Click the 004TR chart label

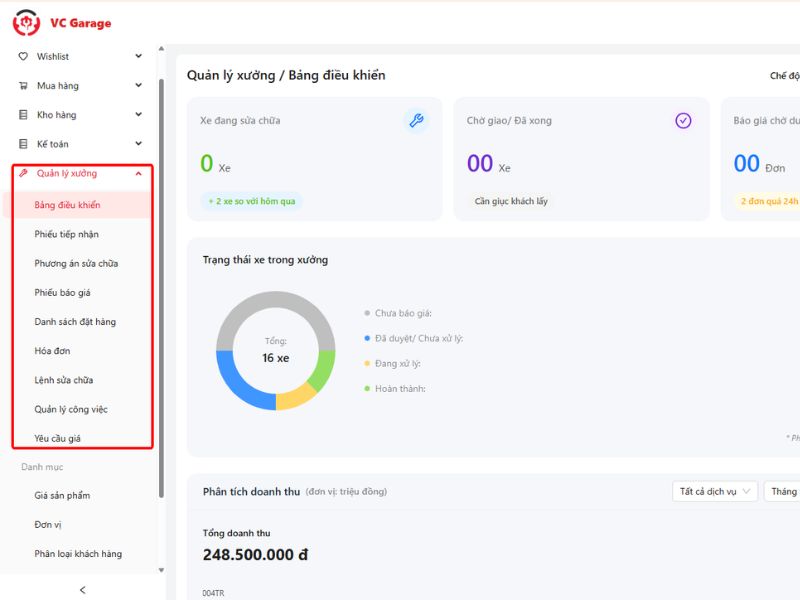tap(213, 593)
